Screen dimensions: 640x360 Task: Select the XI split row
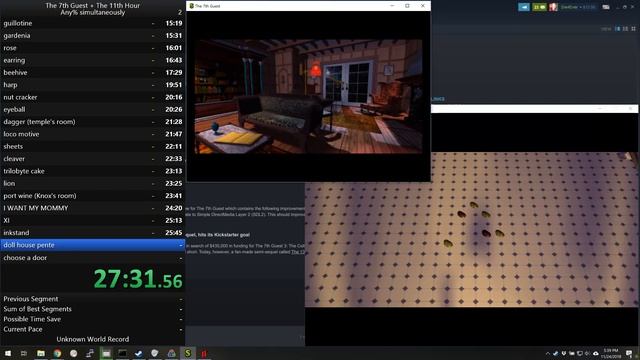click(93, 220)
